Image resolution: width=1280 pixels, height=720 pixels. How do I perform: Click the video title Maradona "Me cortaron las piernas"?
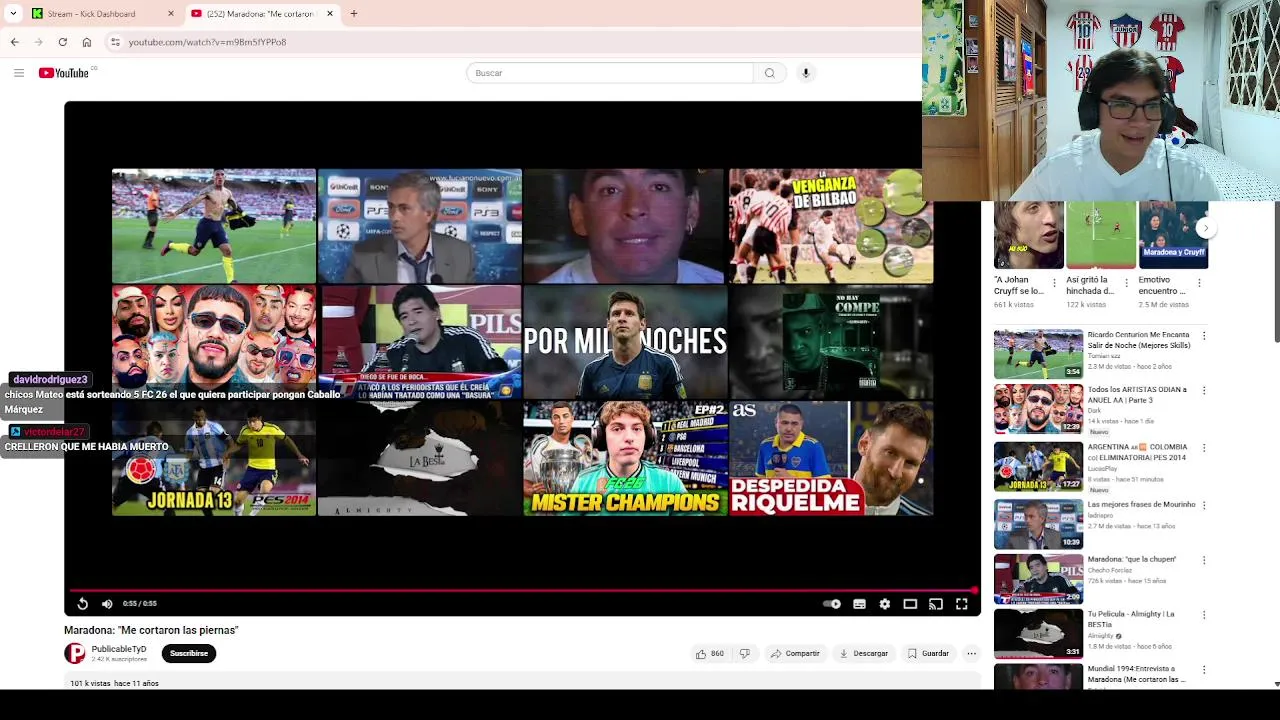pyautogui.click(x=151, y=630)
